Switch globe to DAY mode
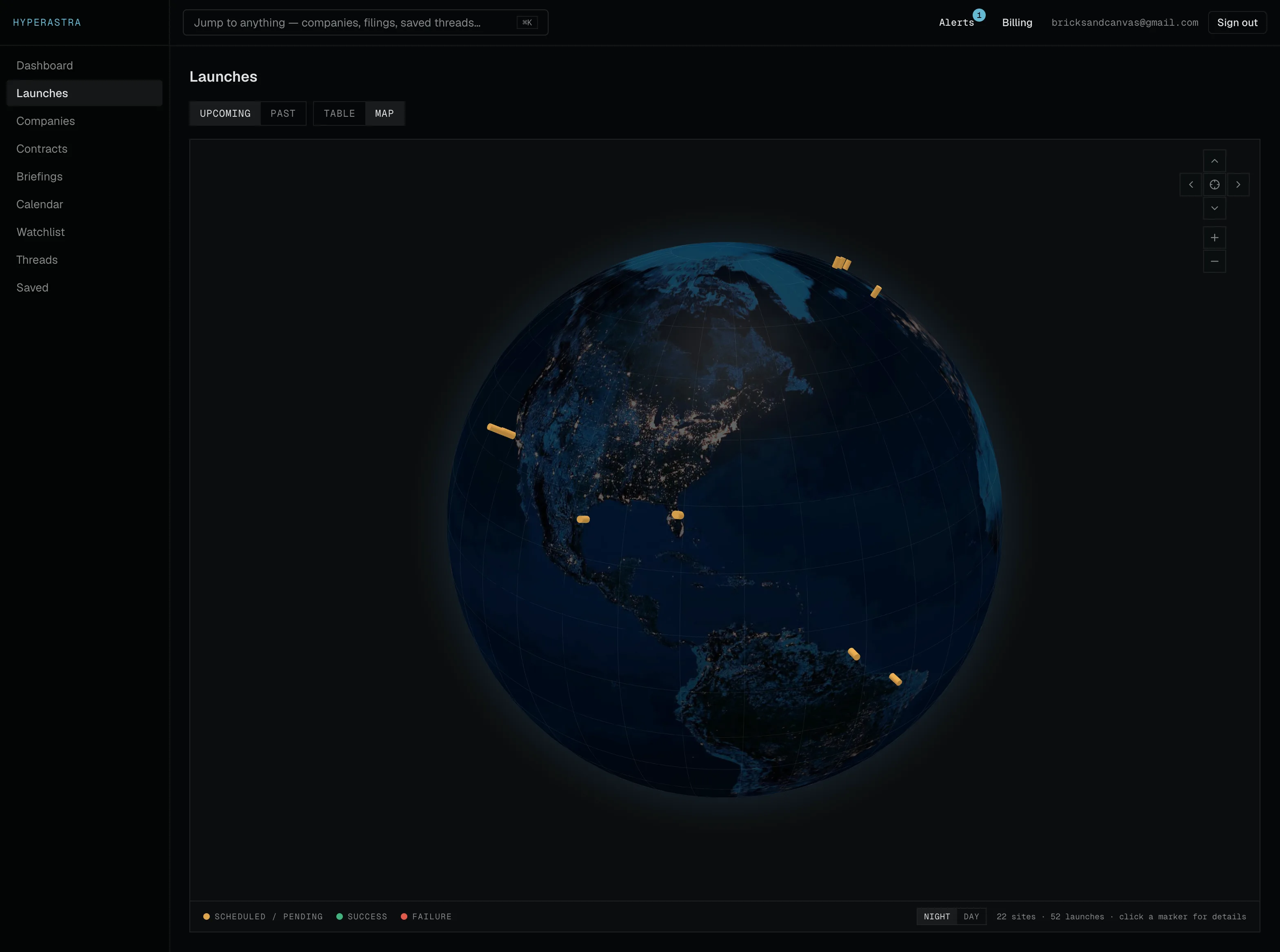The height and width of the screenshot is (952, 1280). 971,916
